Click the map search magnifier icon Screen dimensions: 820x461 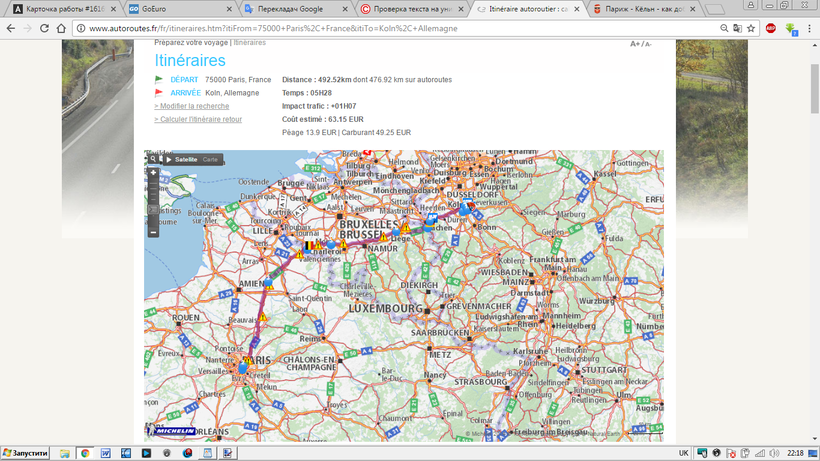(x=153, y=159)
